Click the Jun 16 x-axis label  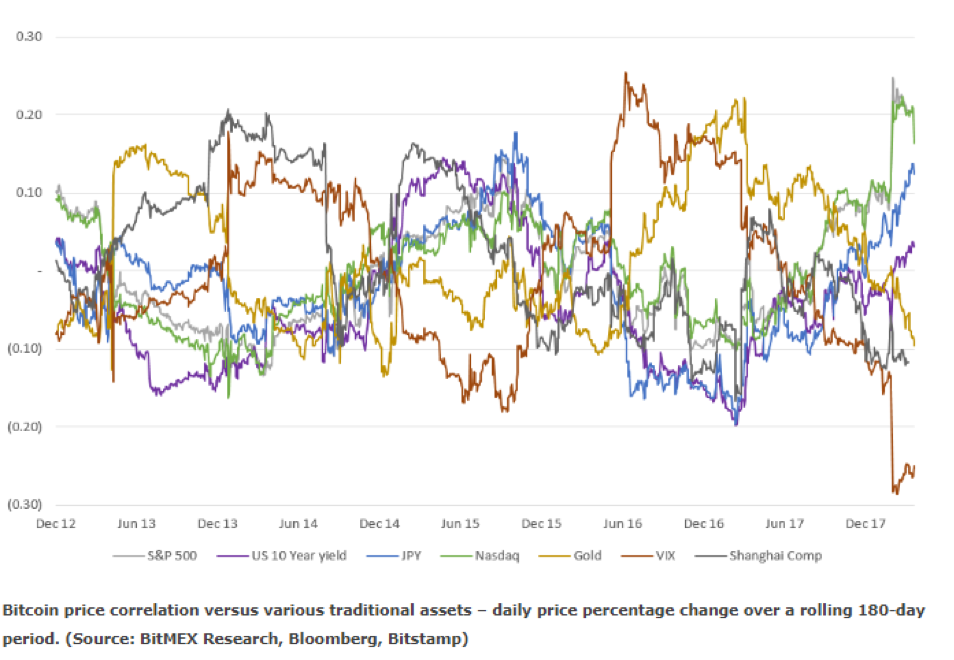(x=622, y=524)
